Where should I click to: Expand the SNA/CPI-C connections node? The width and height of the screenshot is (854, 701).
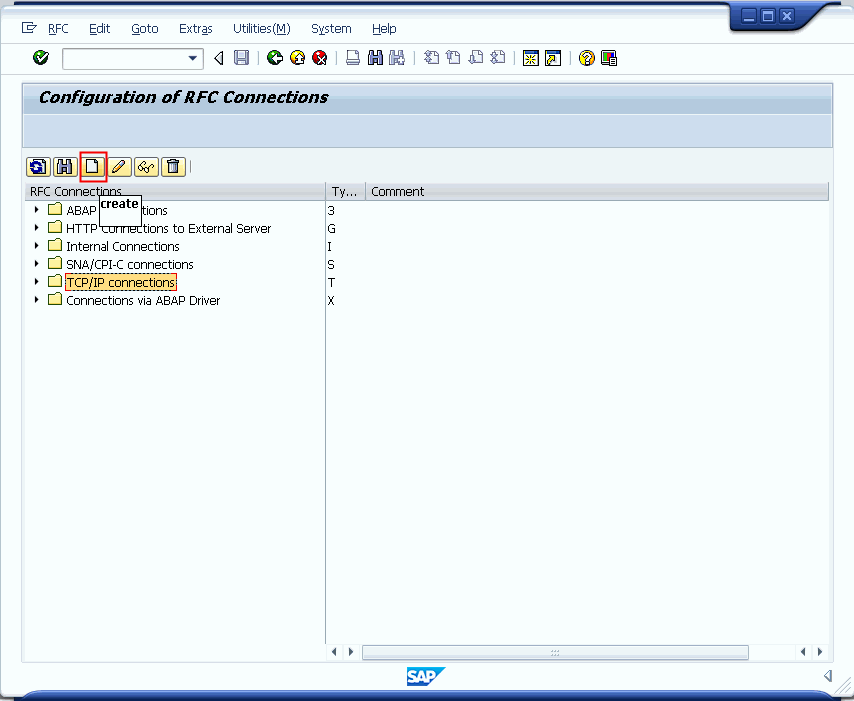coord(36,264)
